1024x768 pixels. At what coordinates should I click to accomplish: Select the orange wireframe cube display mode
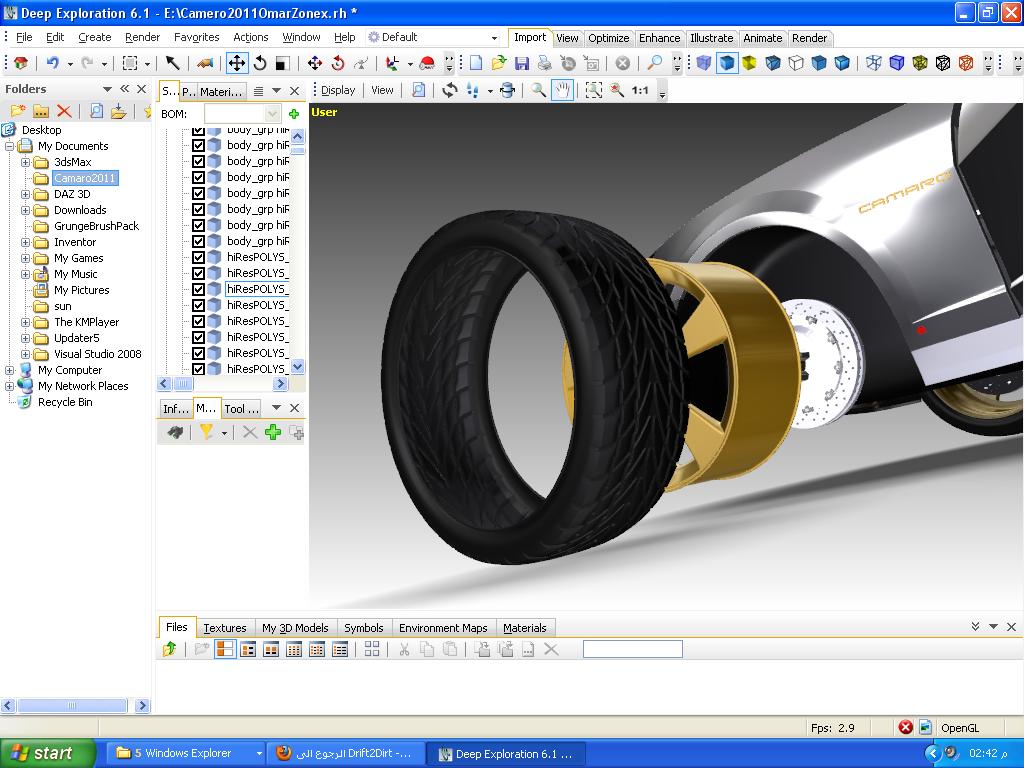click(966, 63)
